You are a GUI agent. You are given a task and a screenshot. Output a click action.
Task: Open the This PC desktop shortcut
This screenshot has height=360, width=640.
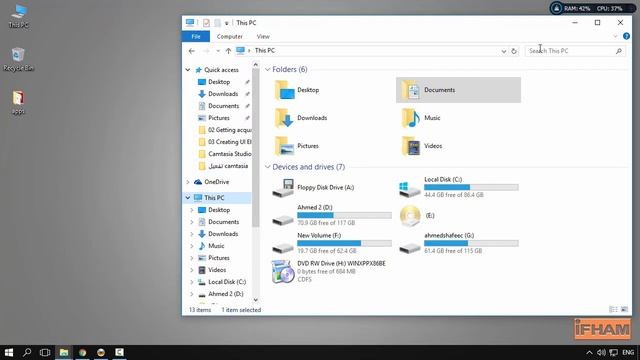18,16
